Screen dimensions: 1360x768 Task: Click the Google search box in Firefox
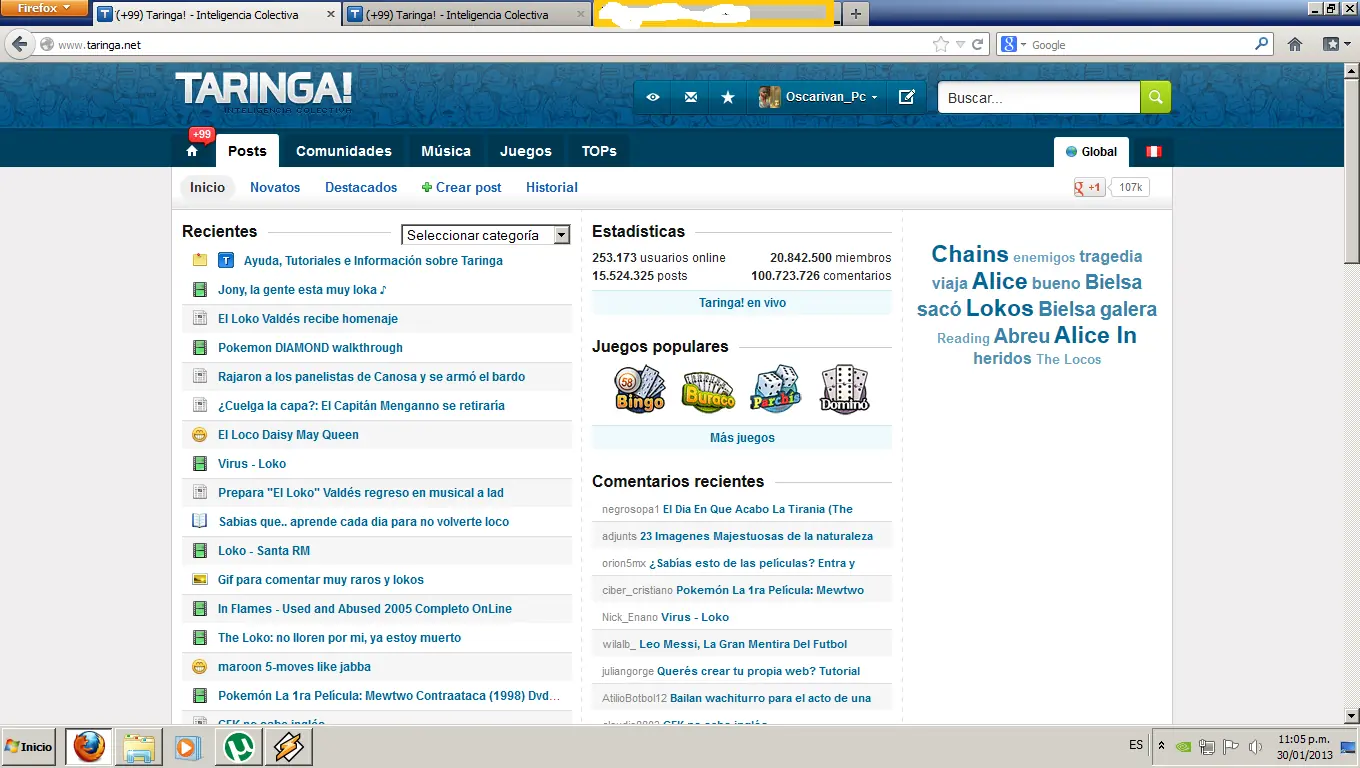tap(1140, 44)
